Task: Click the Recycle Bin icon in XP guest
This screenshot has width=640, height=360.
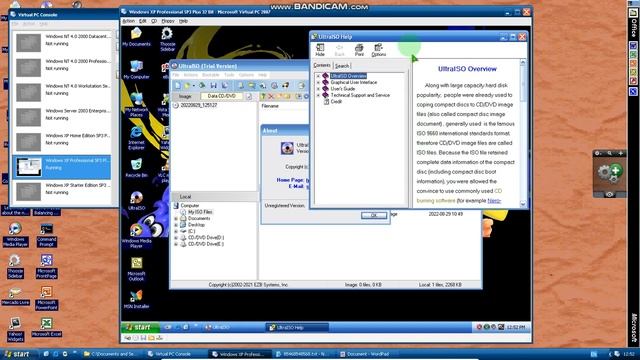Action: 136,168
